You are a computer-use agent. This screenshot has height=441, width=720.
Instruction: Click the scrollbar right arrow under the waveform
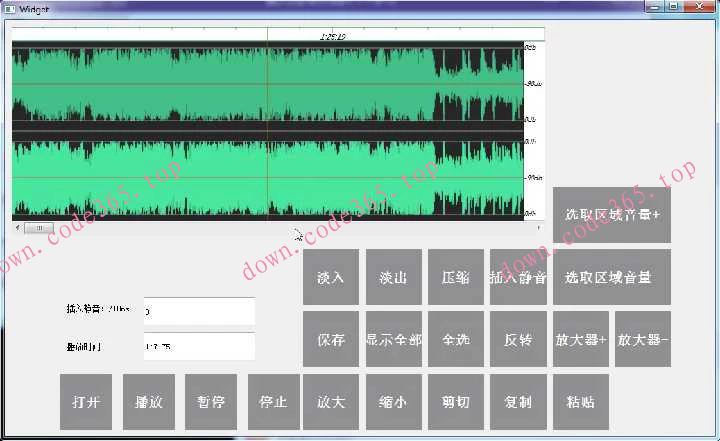pos(539,227)
